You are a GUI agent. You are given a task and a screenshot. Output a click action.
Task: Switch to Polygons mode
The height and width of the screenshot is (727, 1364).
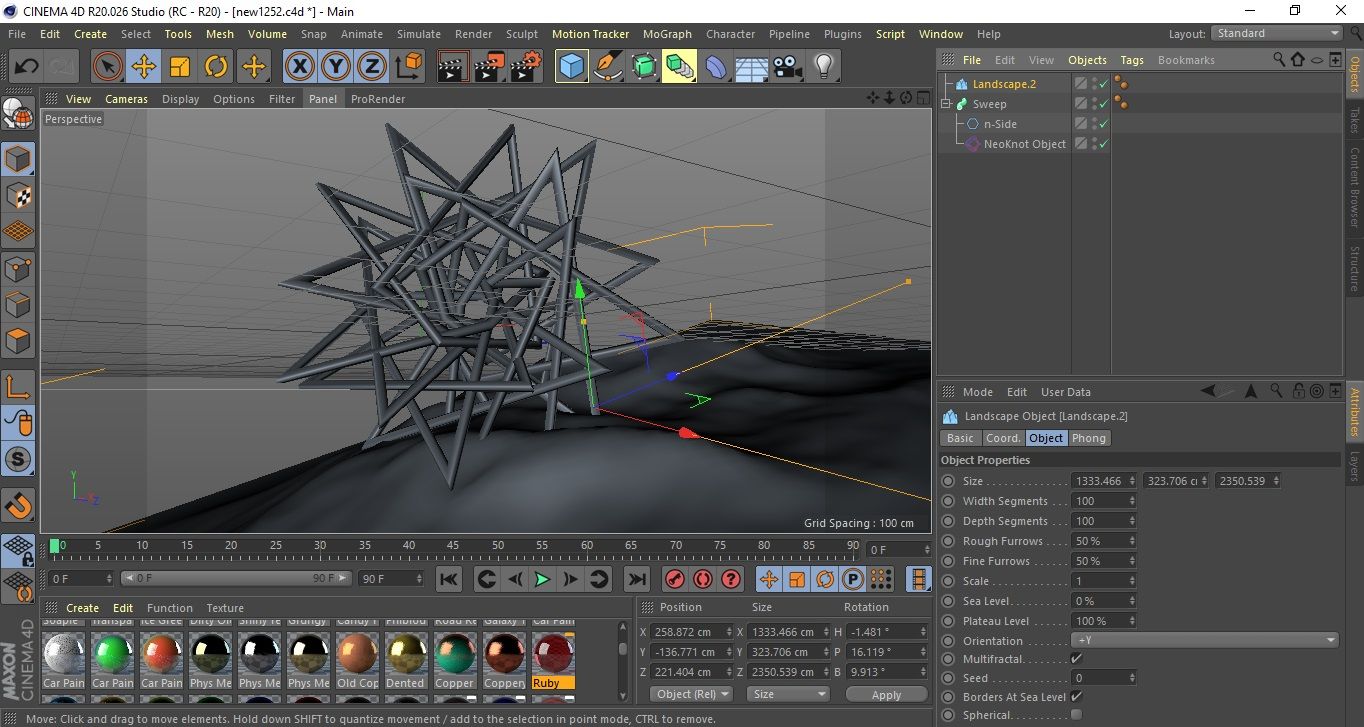point(18,340)
